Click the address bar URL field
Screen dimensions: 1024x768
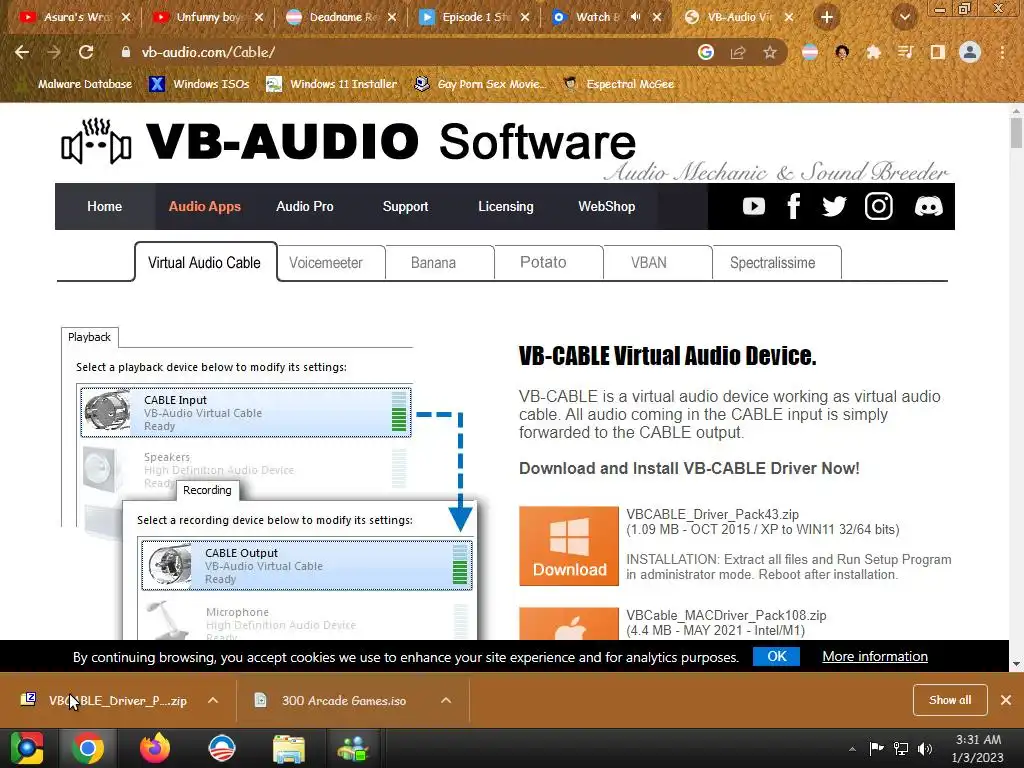411,52
